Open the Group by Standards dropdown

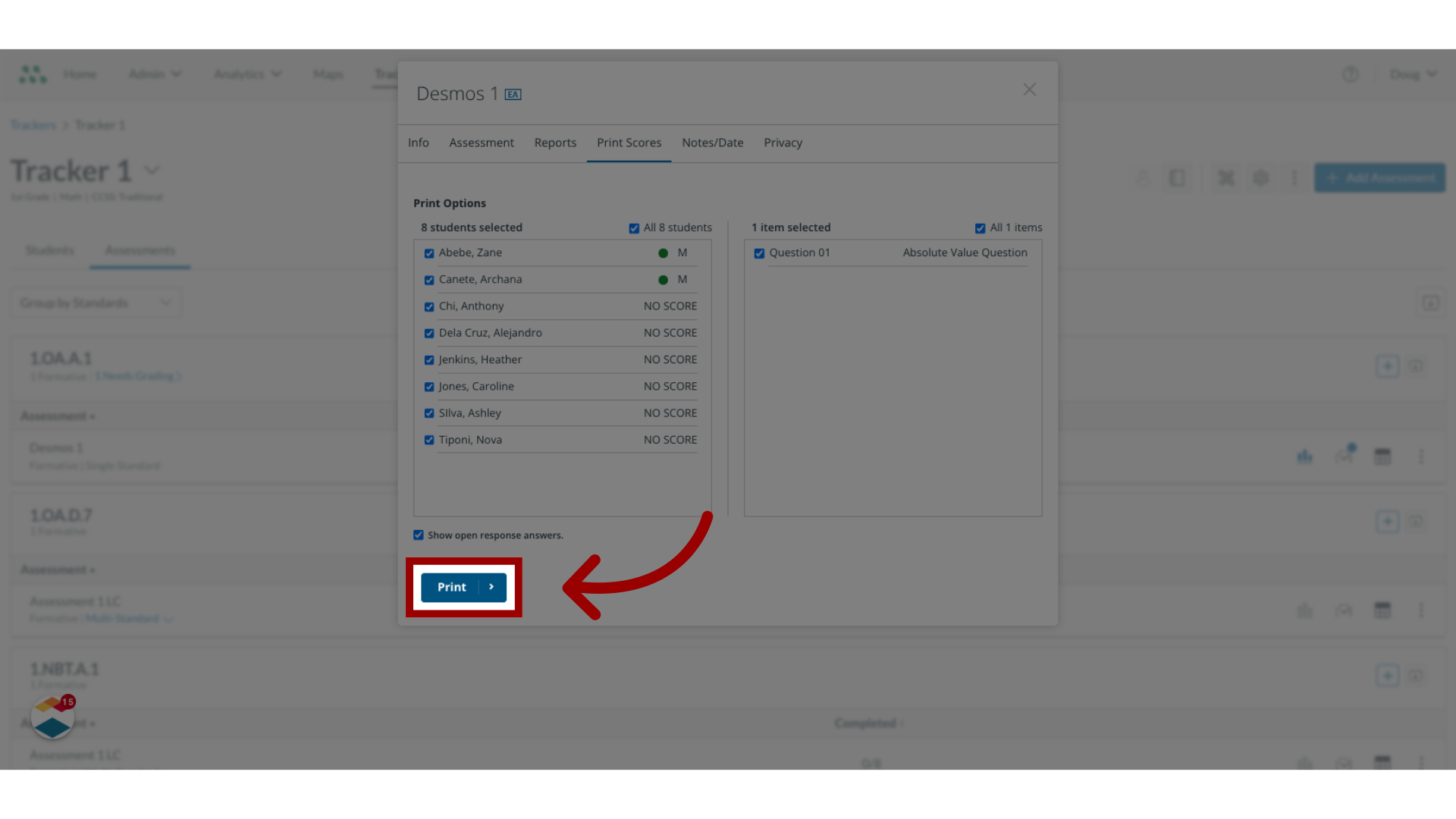96,303
